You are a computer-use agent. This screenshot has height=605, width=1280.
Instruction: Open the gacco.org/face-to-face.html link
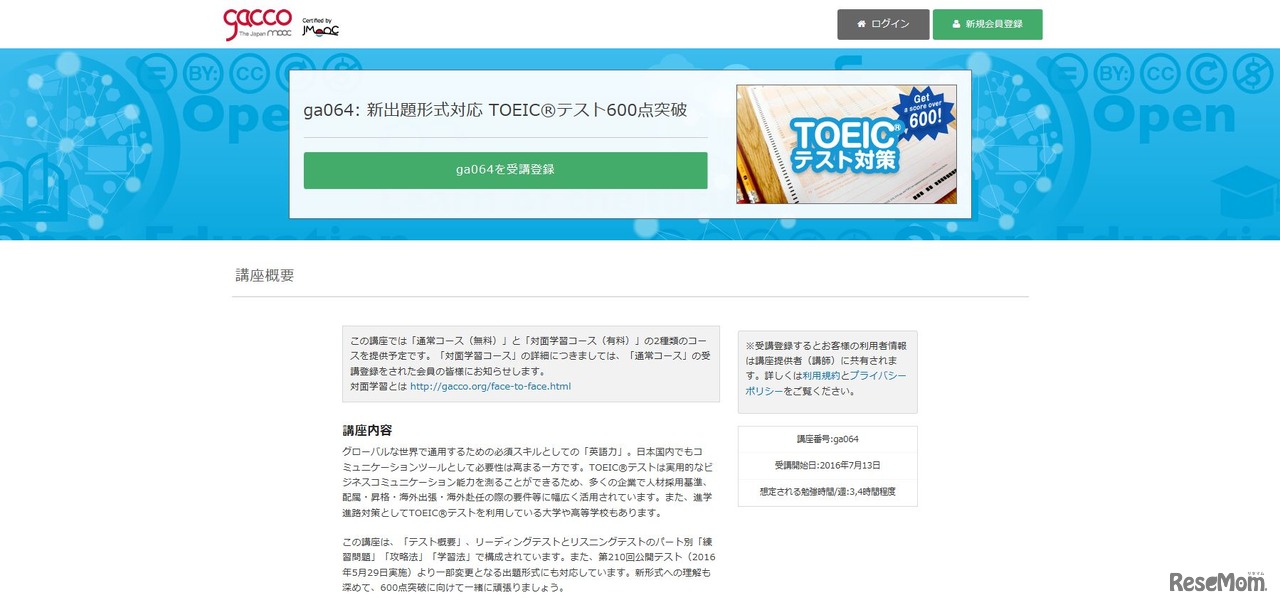490,386
